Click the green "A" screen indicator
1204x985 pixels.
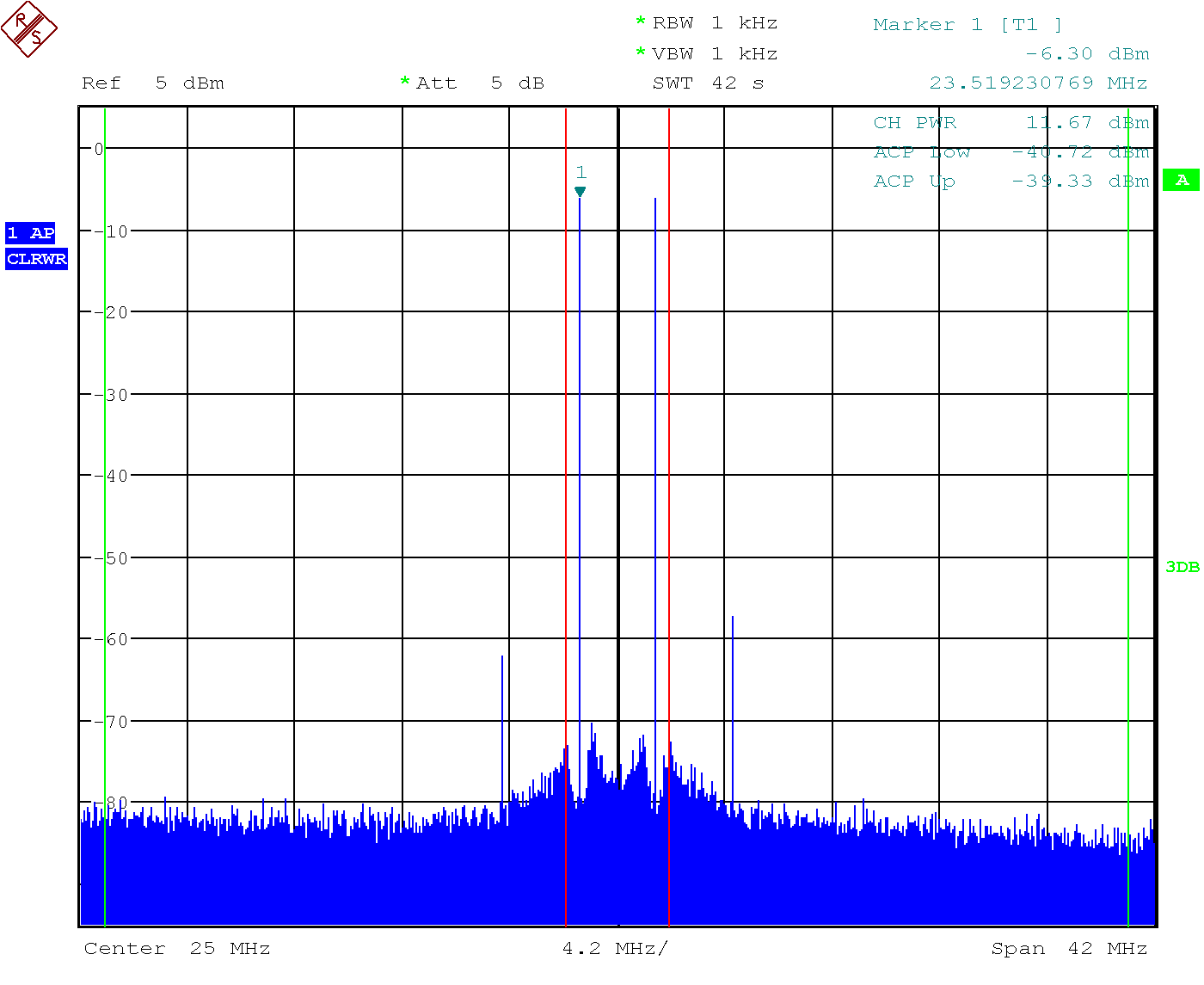(x=1182, y=180)
